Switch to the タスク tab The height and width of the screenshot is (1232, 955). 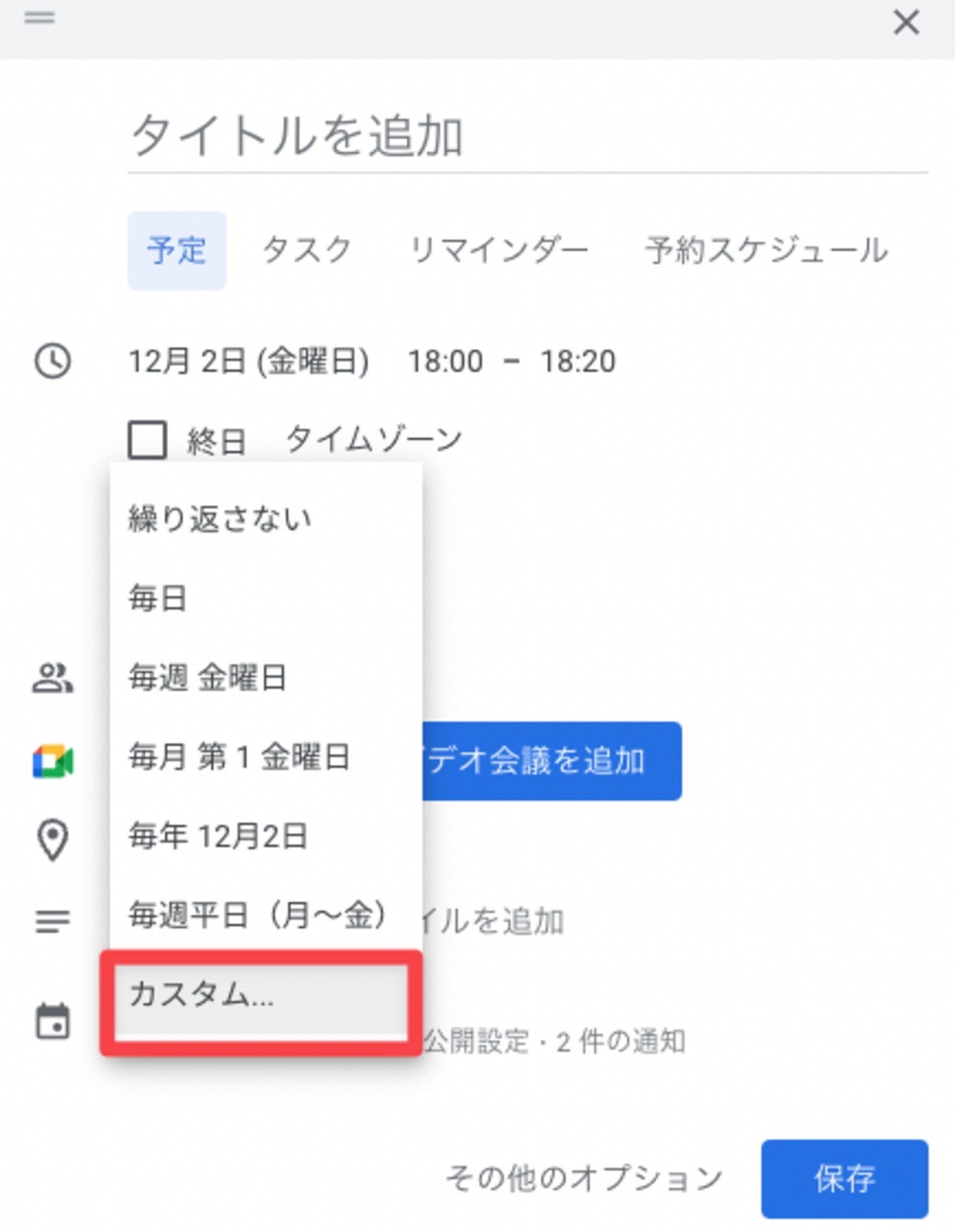click(x=307, y=251)
